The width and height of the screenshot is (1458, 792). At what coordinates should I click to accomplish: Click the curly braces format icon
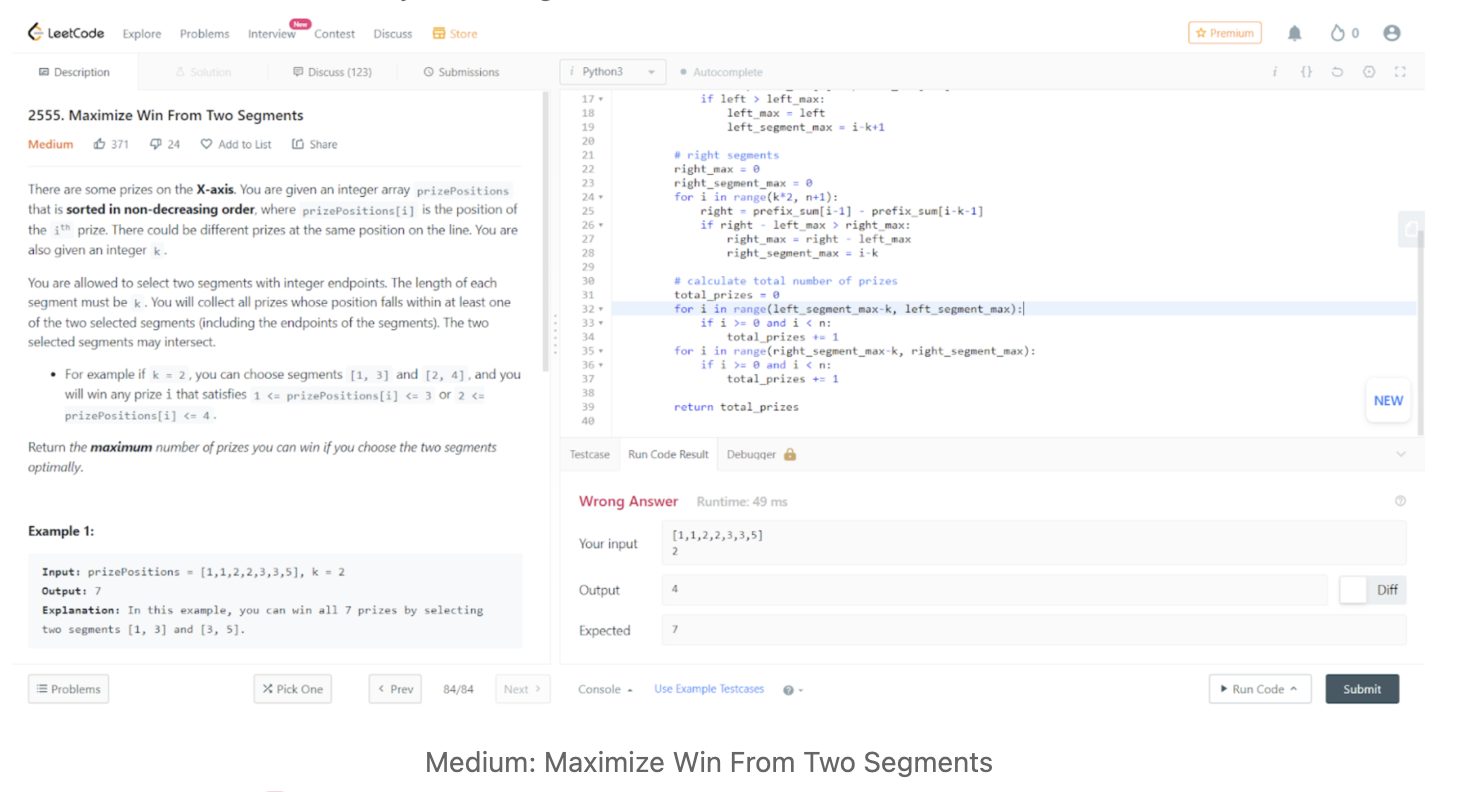tap(1306, 72)
